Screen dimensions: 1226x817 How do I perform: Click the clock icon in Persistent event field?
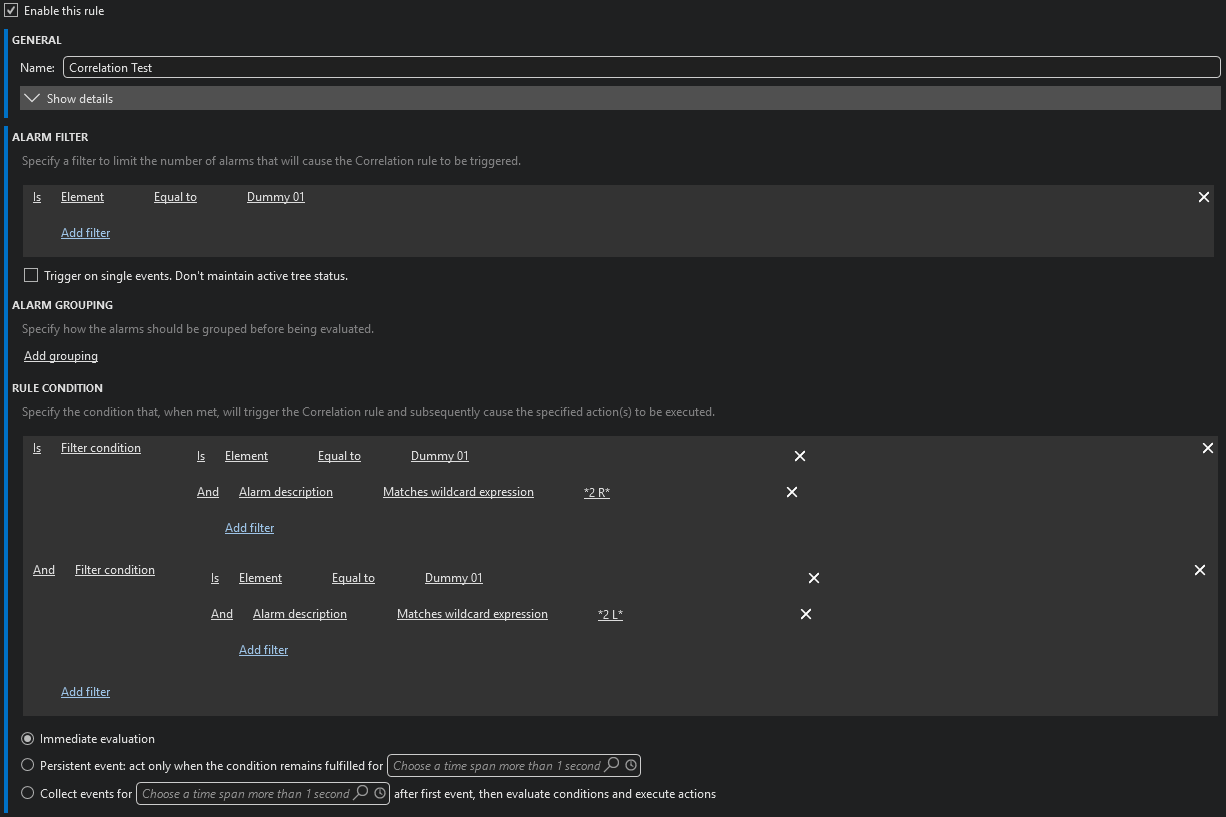coord(631,765)
